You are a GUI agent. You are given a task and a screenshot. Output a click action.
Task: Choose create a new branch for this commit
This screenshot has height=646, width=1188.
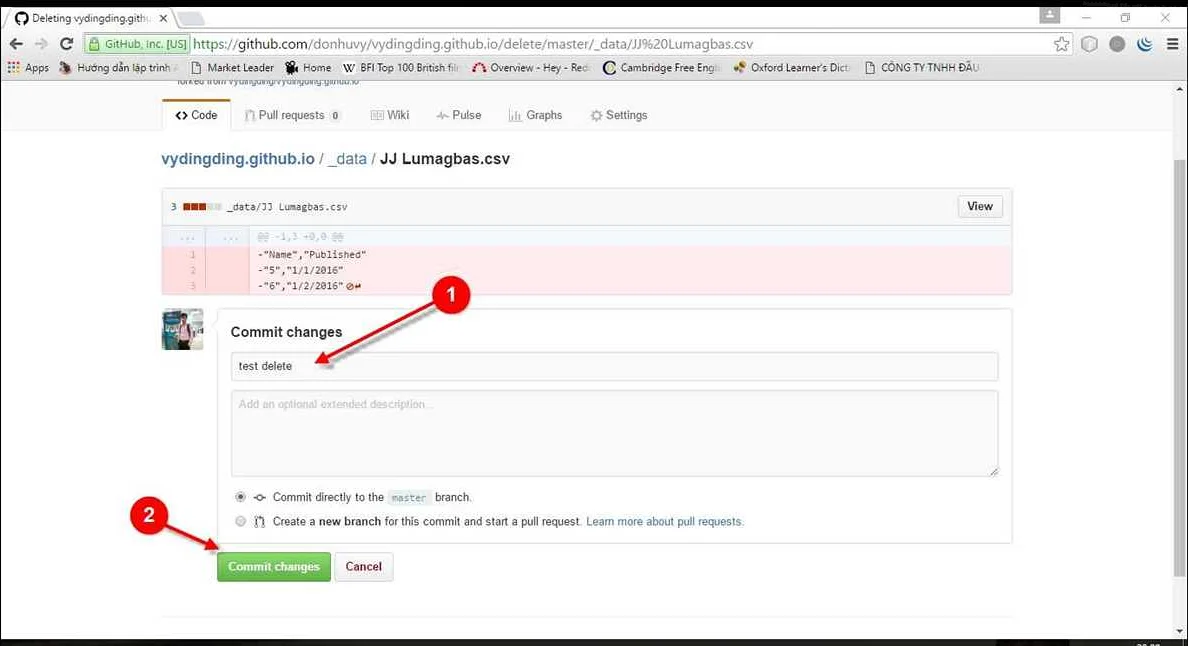coord(240,521)
